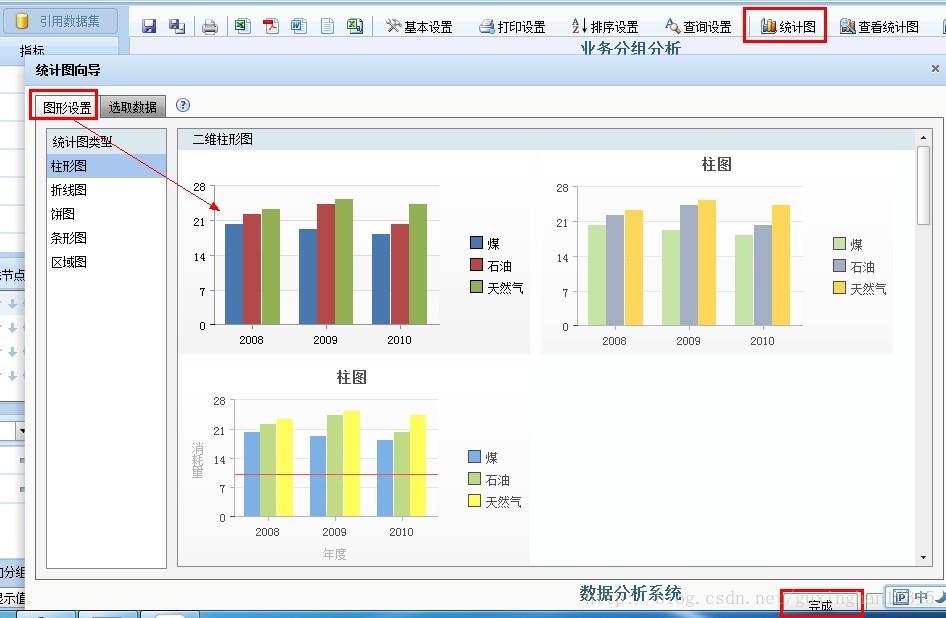946x618 pixels.
Task: Select 条形图 chart type
Action: [x=106, y=238]
